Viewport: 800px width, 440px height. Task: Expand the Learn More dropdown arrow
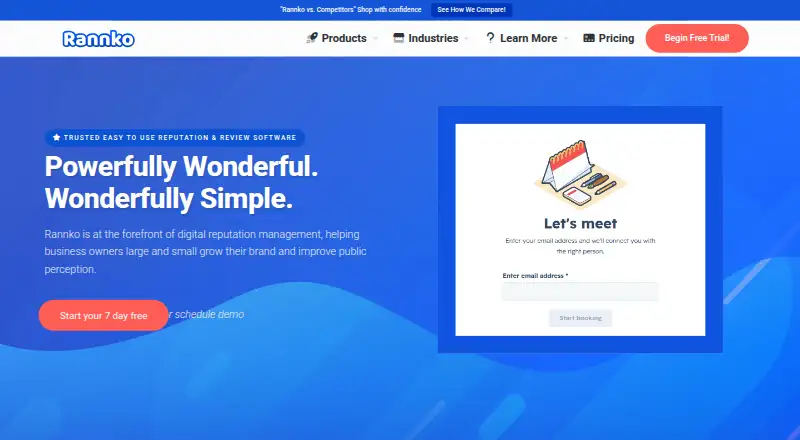point(566,39)
